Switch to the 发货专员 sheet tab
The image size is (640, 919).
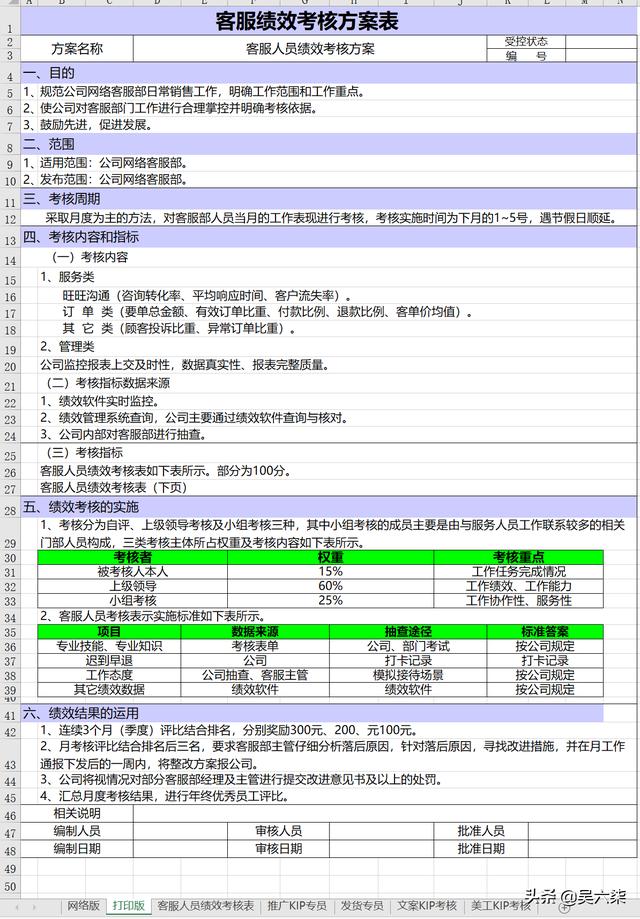click(x=362, y=906)
